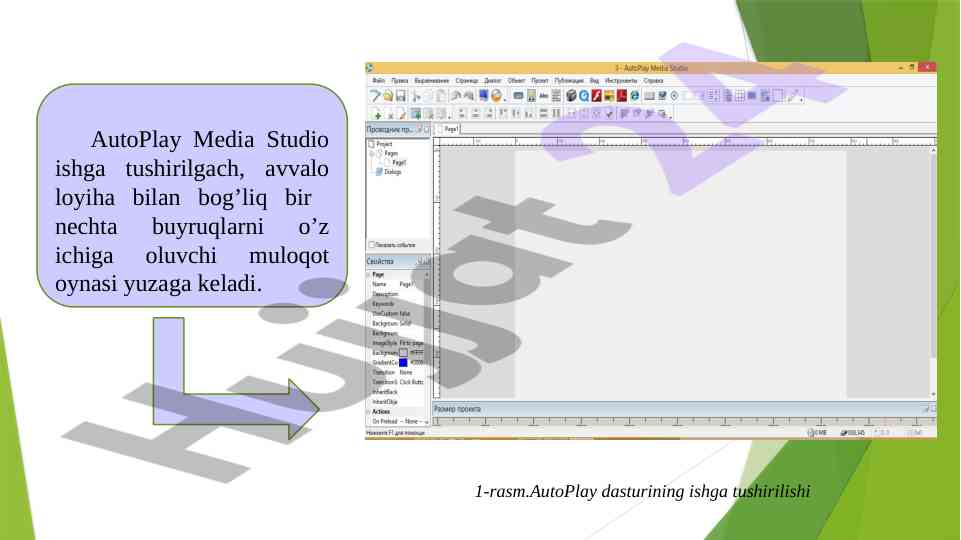961x540 pixels.
Task: Toggle the 'Показать события' checkbox
Action: (x=371, y=245)
